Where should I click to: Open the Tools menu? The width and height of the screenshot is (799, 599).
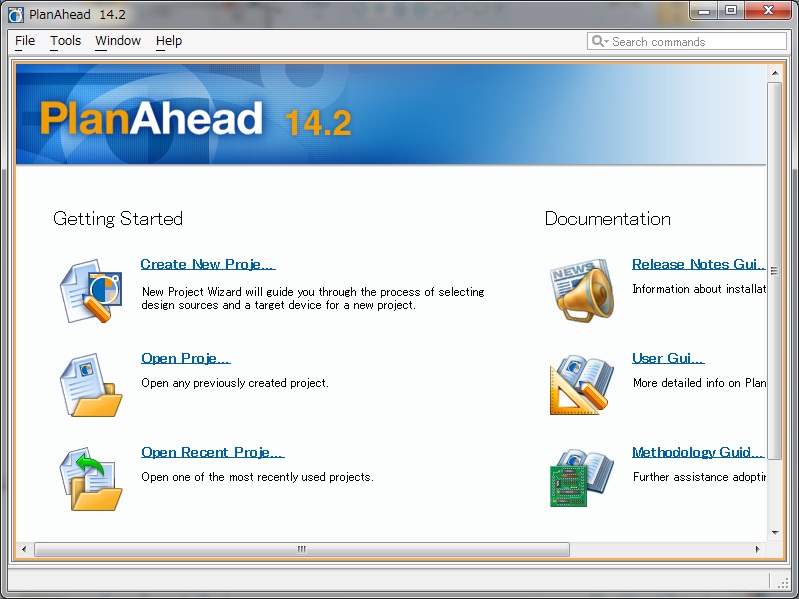tap(66, 41)
